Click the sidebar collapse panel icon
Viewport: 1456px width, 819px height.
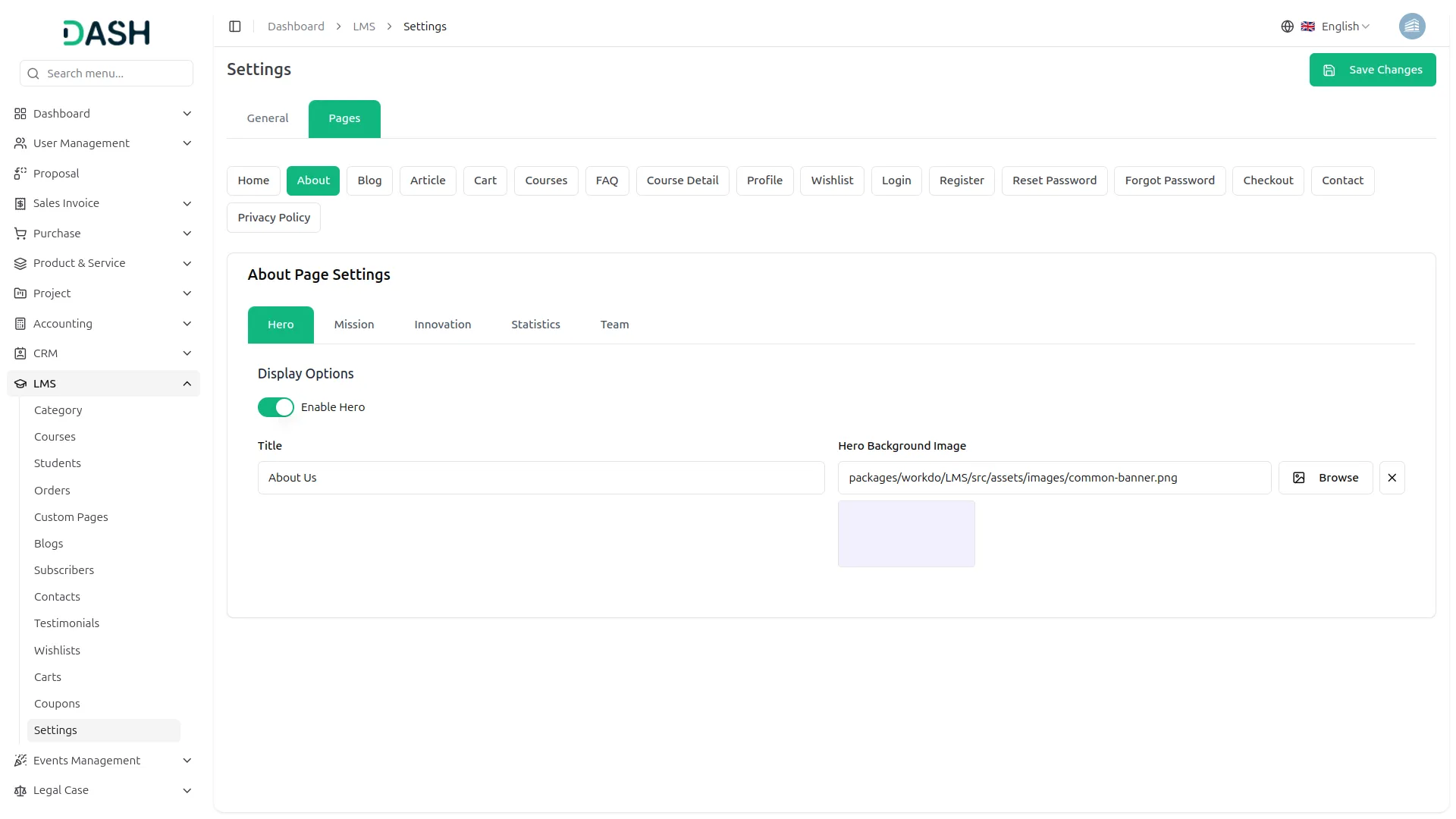tap(235, 27)
